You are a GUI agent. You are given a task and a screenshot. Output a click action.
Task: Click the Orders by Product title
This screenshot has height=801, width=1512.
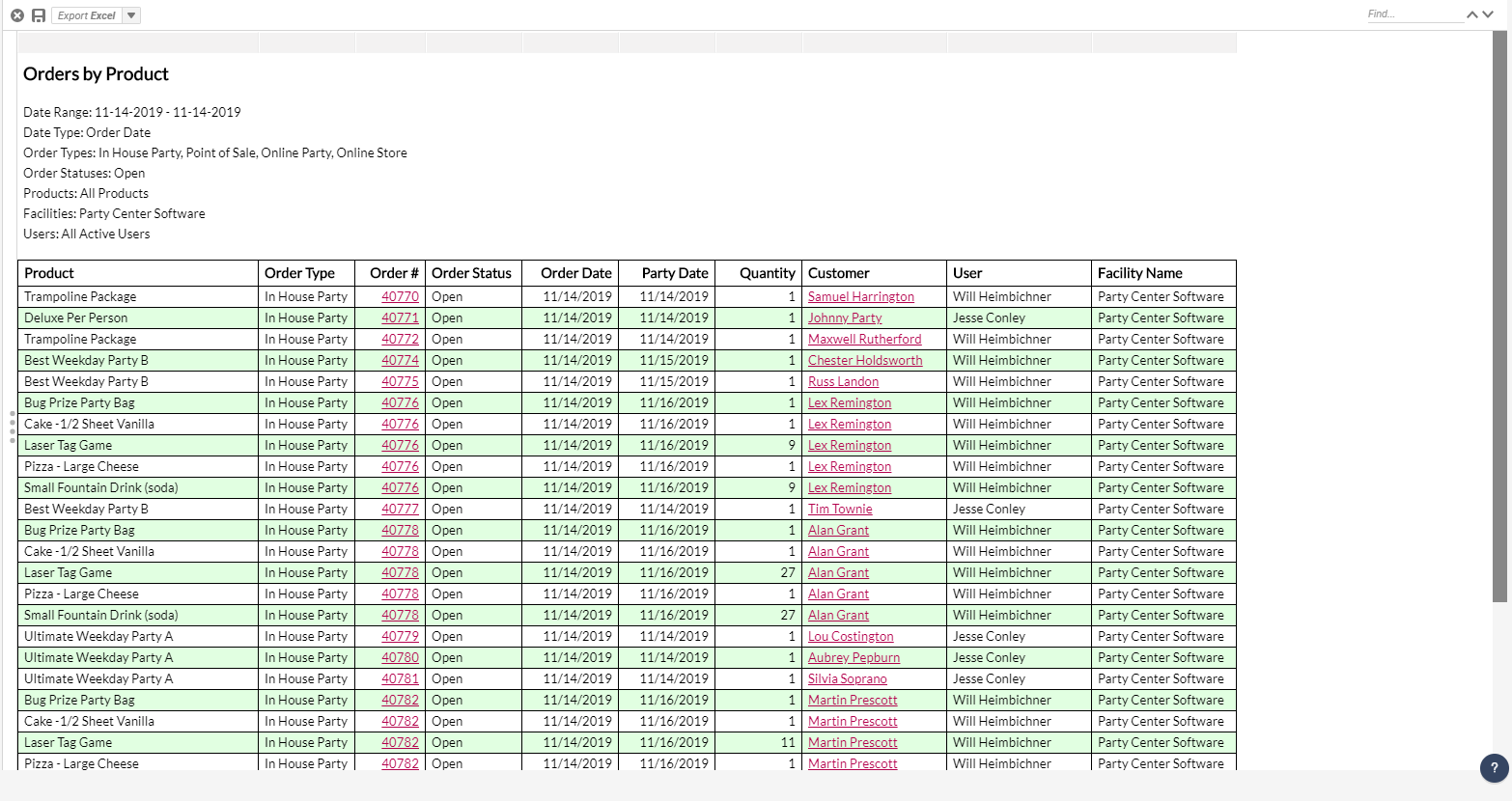coord(96,74)
